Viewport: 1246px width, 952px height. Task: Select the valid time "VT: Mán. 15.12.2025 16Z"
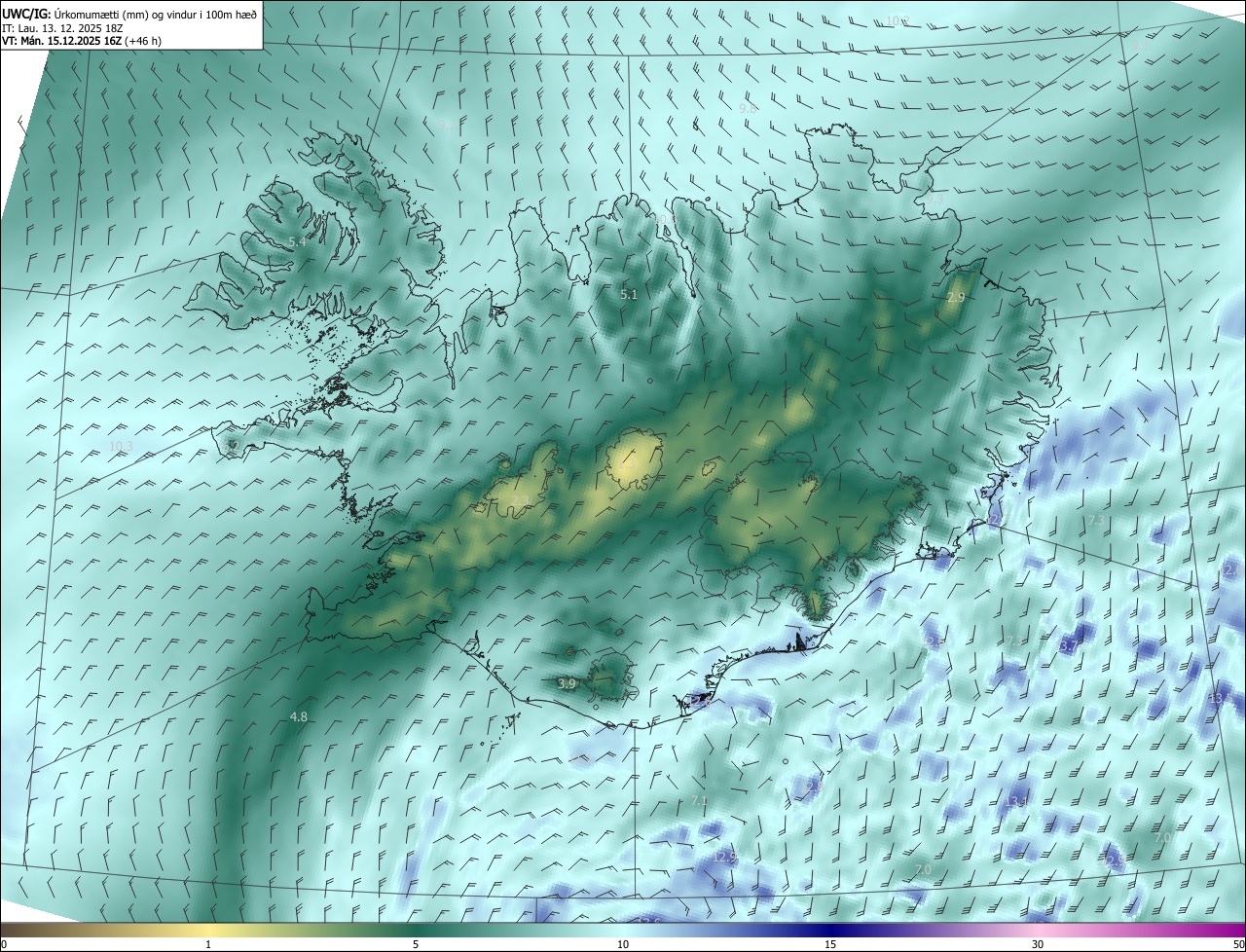tap(61, 41)
